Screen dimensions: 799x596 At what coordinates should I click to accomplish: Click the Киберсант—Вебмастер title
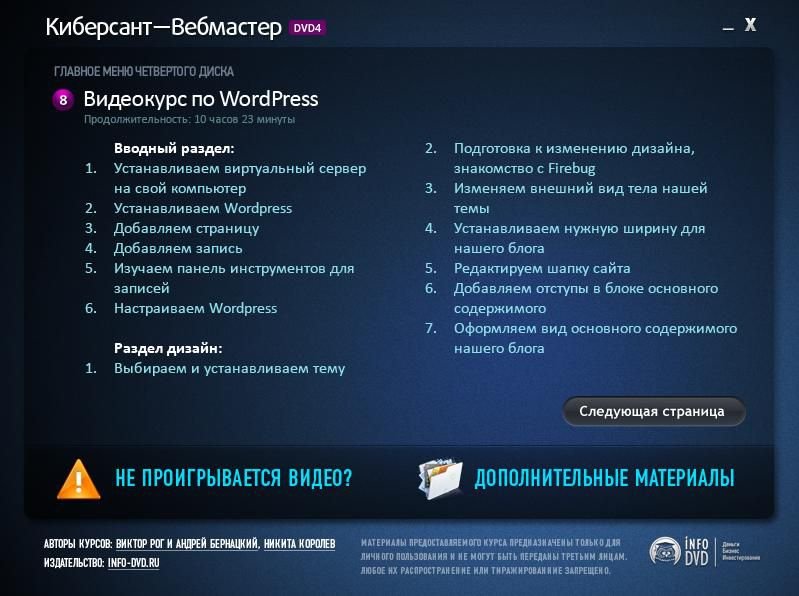pyautogui.click(x=163, y=28)
